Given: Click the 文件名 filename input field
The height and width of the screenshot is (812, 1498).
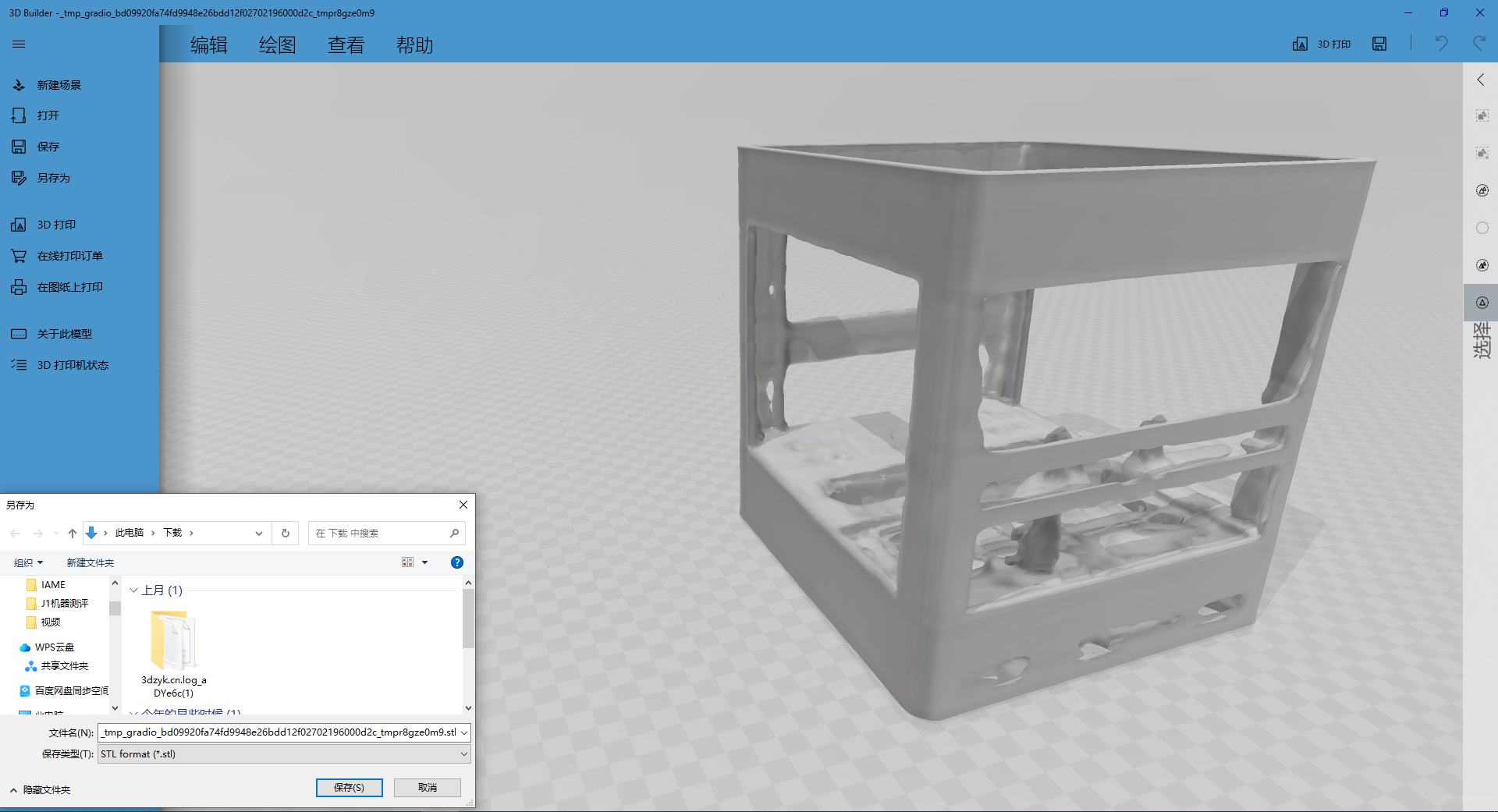Looking at the screenshot, I should pyautogui.click(x=278, y=732).
